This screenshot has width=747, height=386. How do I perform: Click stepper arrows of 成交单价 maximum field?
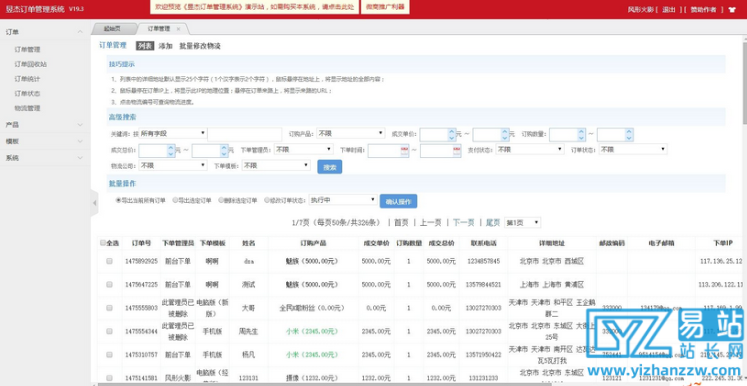505,135
